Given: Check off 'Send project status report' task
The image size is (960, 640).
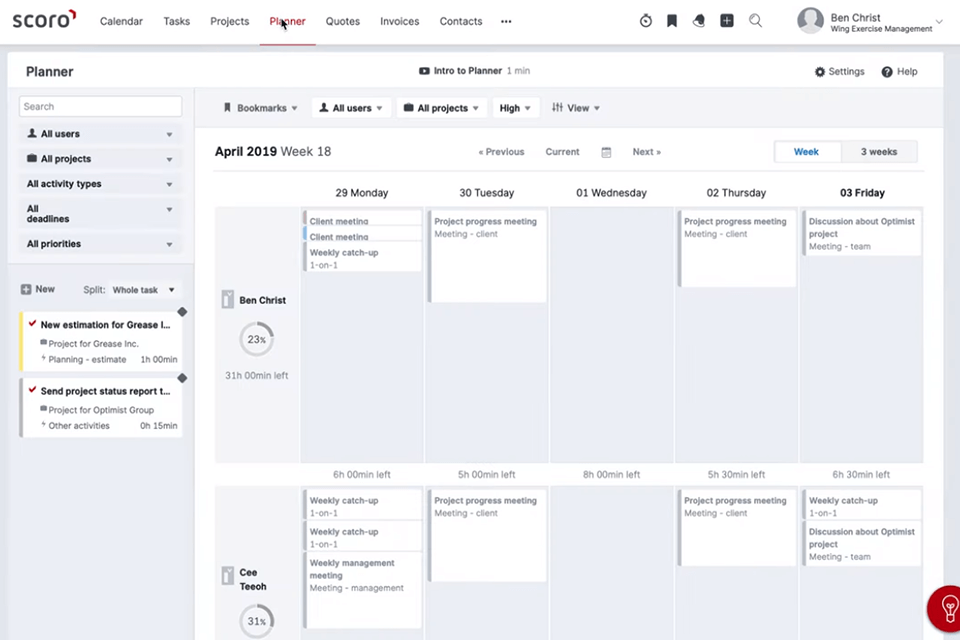Looking at the screenshot, I should tap(33, 391).
